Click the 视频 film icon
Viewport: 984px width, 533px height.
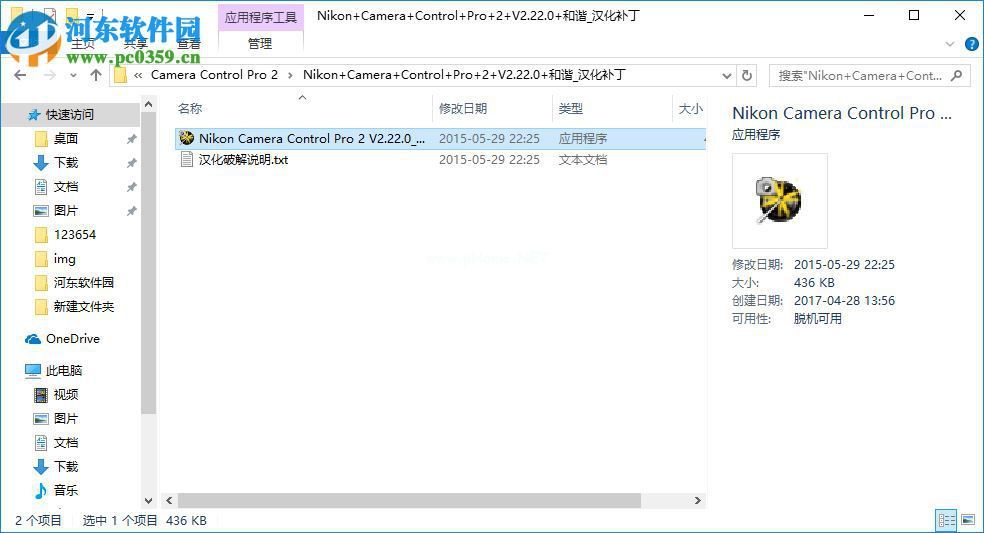coord(41,395)
